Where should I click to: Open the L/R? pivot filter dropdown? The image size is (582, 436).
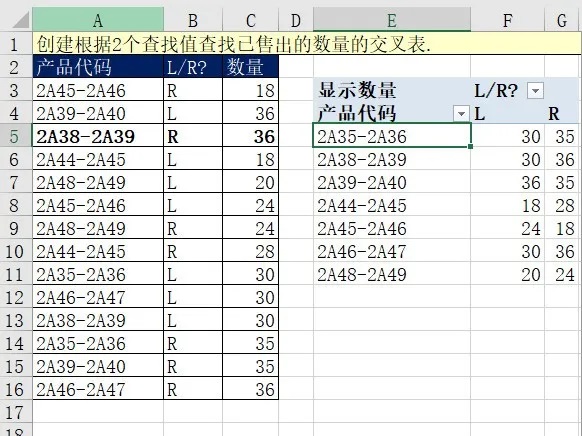click(535, 91)
